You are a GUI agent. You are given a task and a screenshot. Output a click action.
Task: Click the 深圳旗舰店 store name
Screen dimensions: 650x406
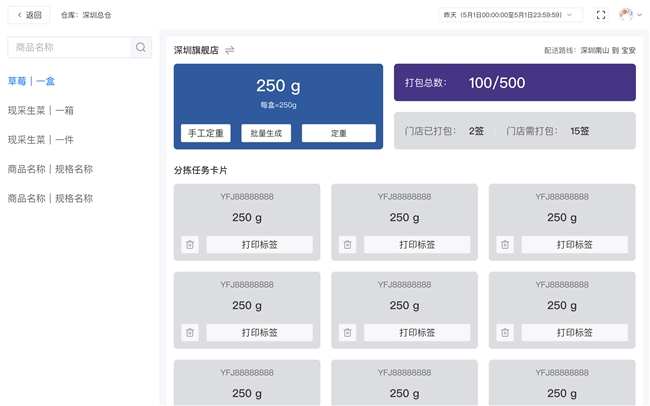tap(196, 50)
